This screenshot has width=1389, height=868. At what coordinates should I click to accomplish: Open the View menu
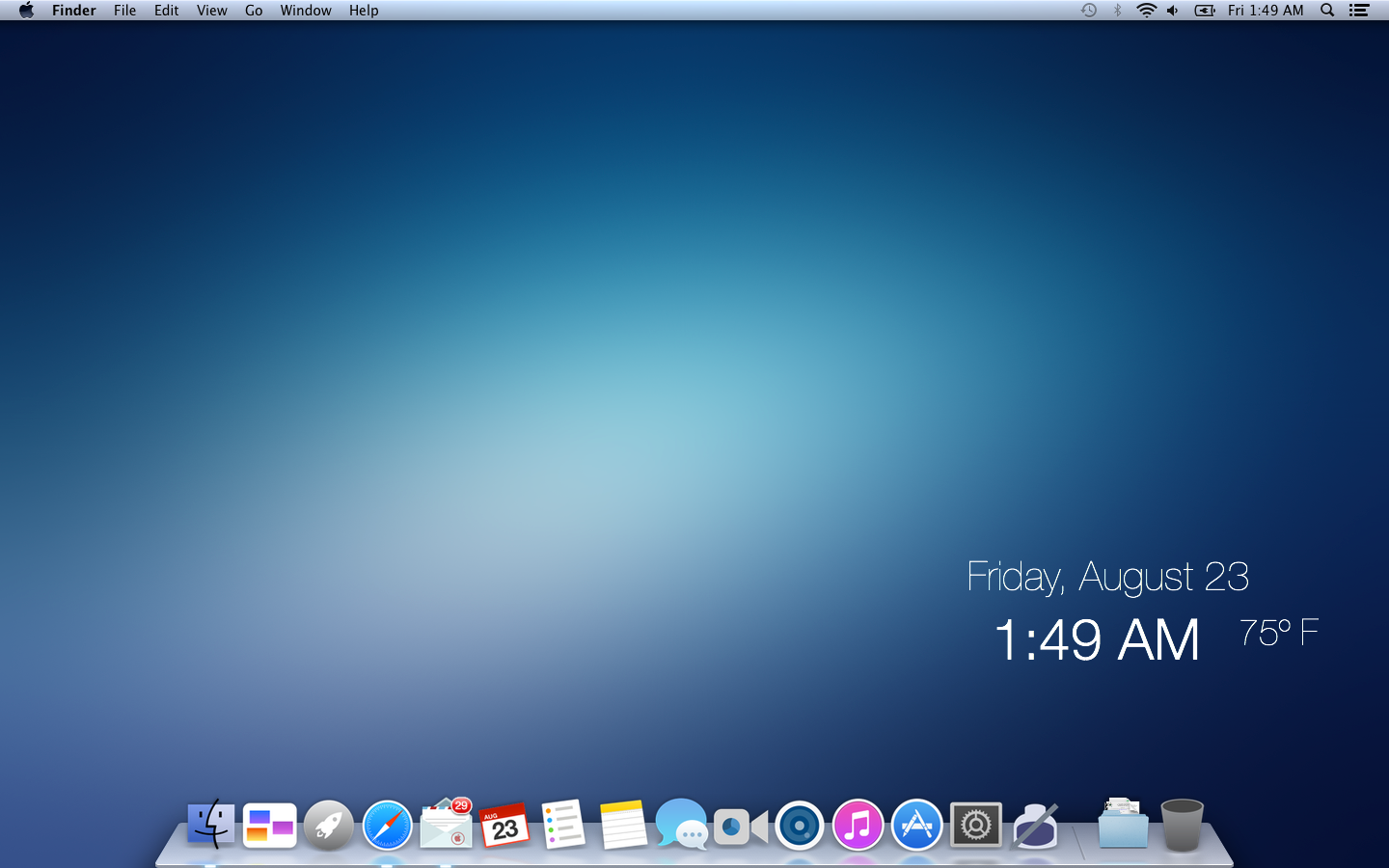212,11
